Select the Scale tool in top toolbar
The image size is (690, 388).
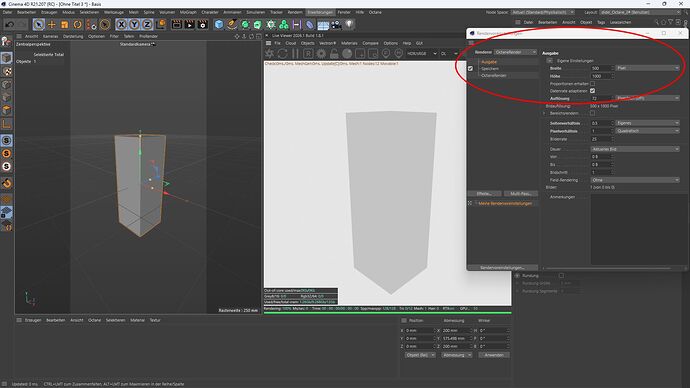coord(65,25)
